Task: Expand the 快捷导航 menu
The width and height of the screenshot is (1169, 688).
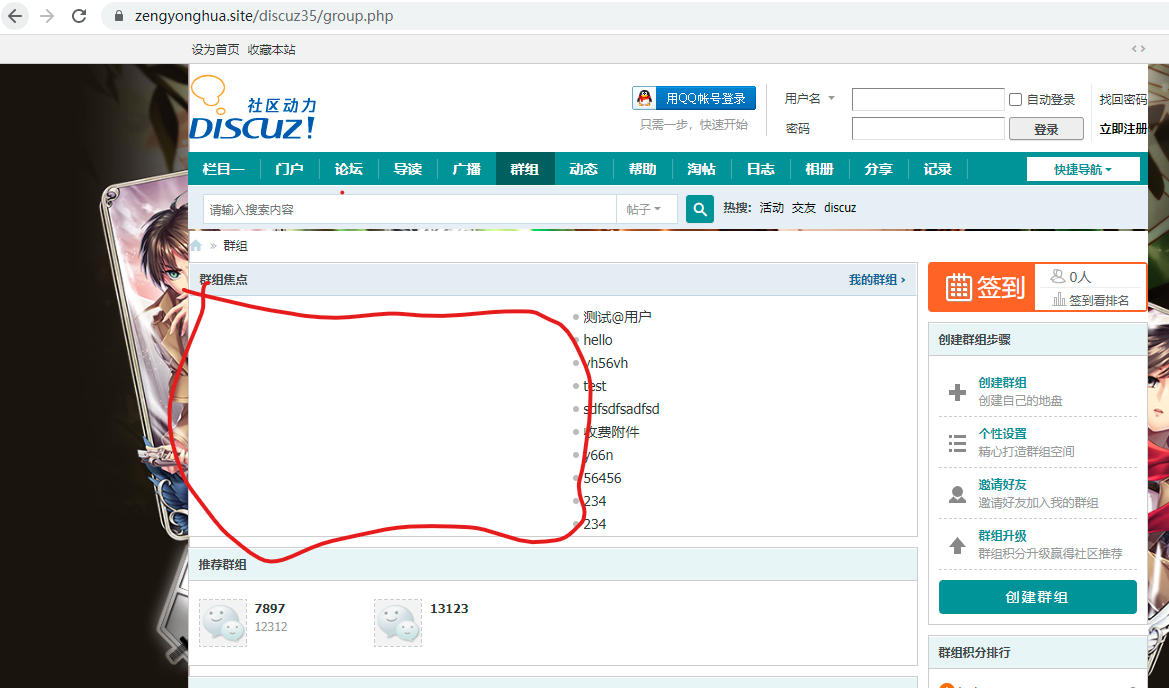Action: [1083, 169]
